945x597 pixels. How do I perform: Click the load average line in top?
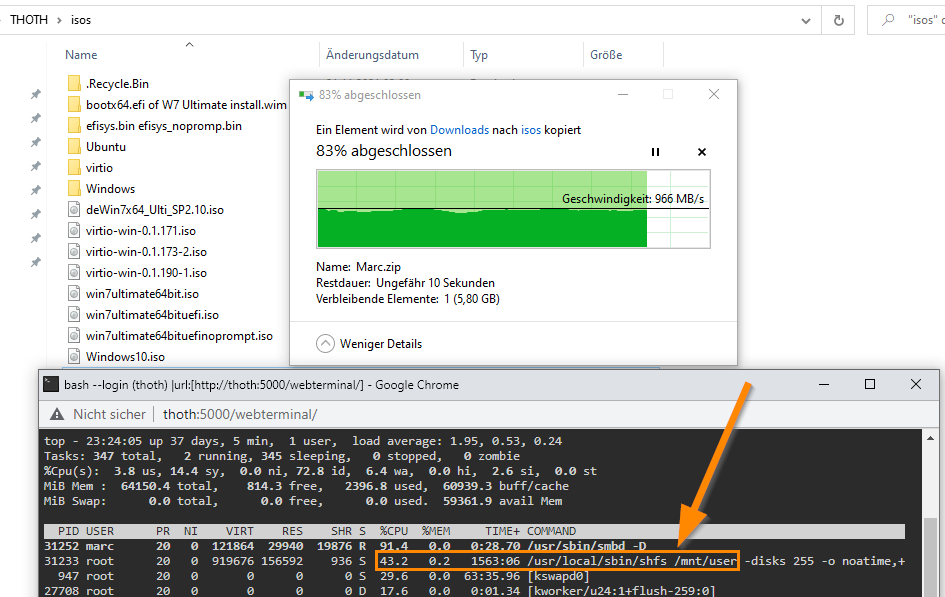(303, 441)
